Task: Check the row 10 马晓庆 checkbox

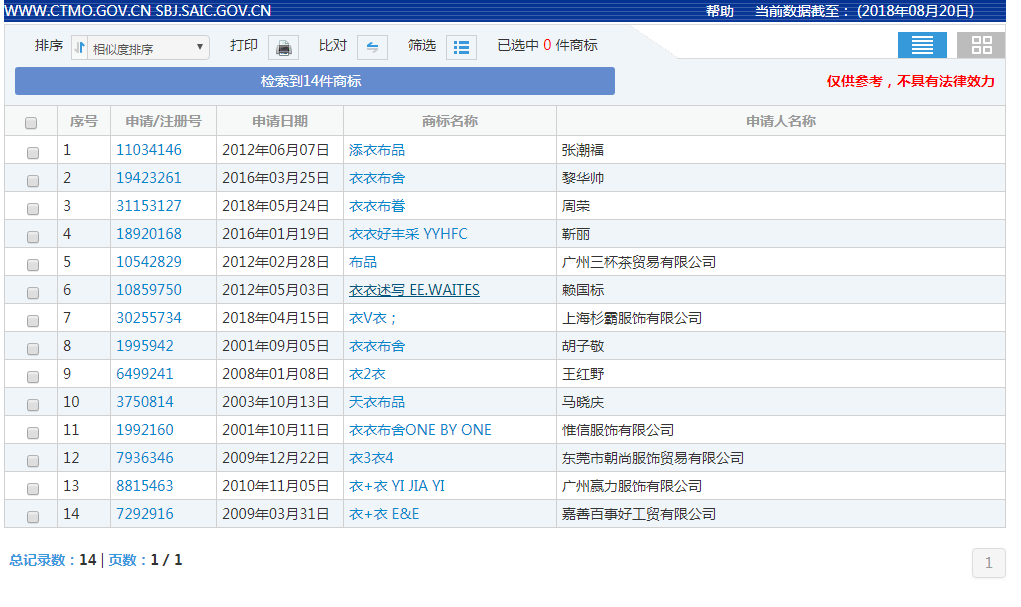Action: 33,404
